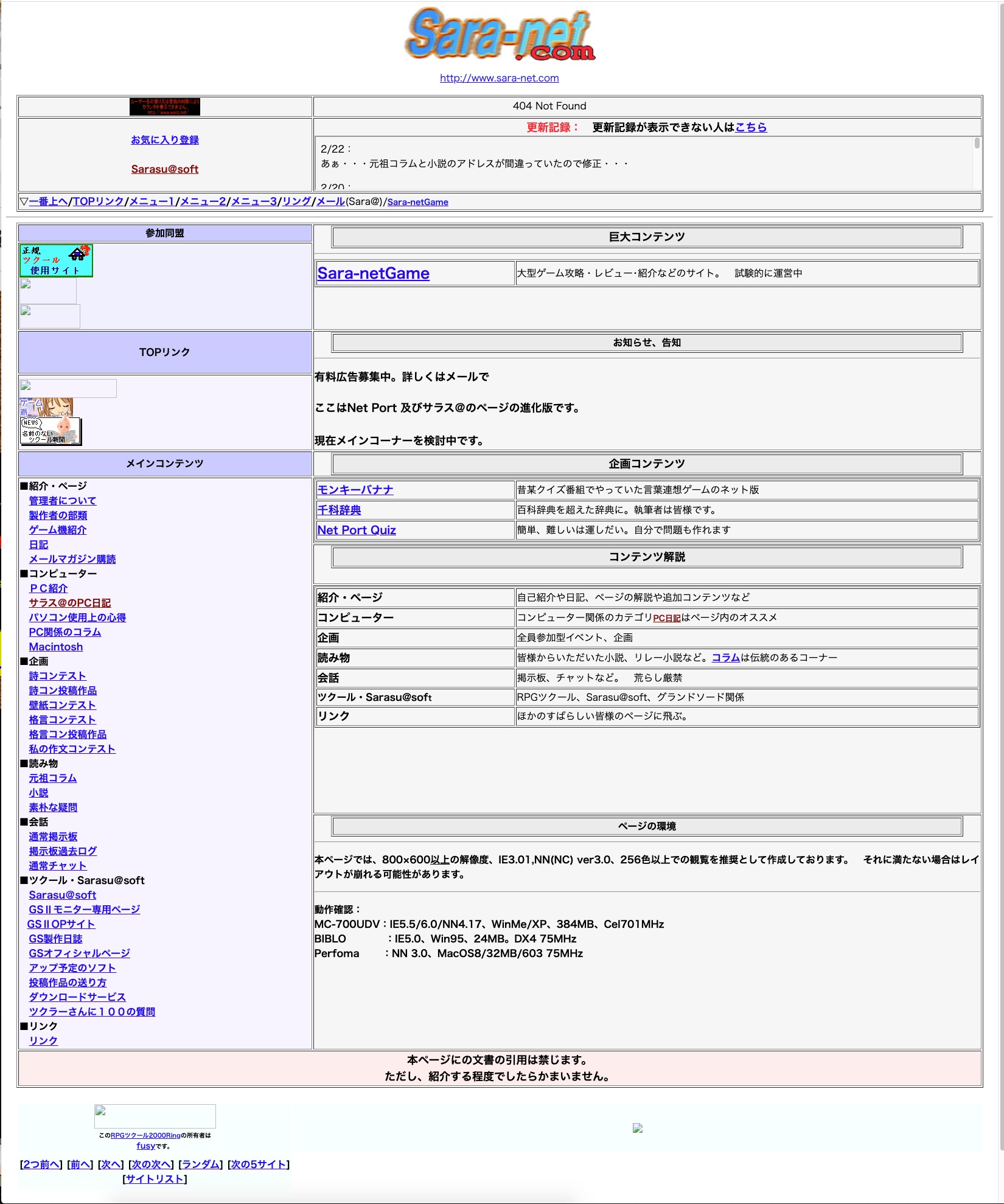Click the broken RPGツクール2000Ring banner image
Screen dimensions: 1004x1204
coord(155,1116)
